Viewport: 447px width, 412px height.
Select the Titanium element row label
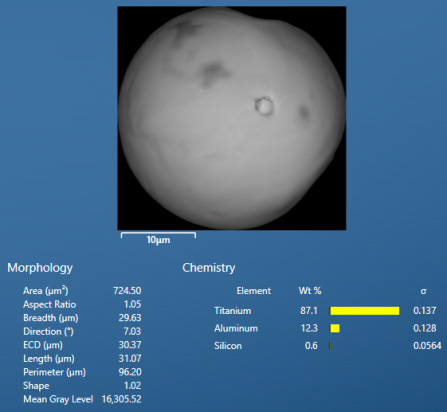(x=233, y=311)
